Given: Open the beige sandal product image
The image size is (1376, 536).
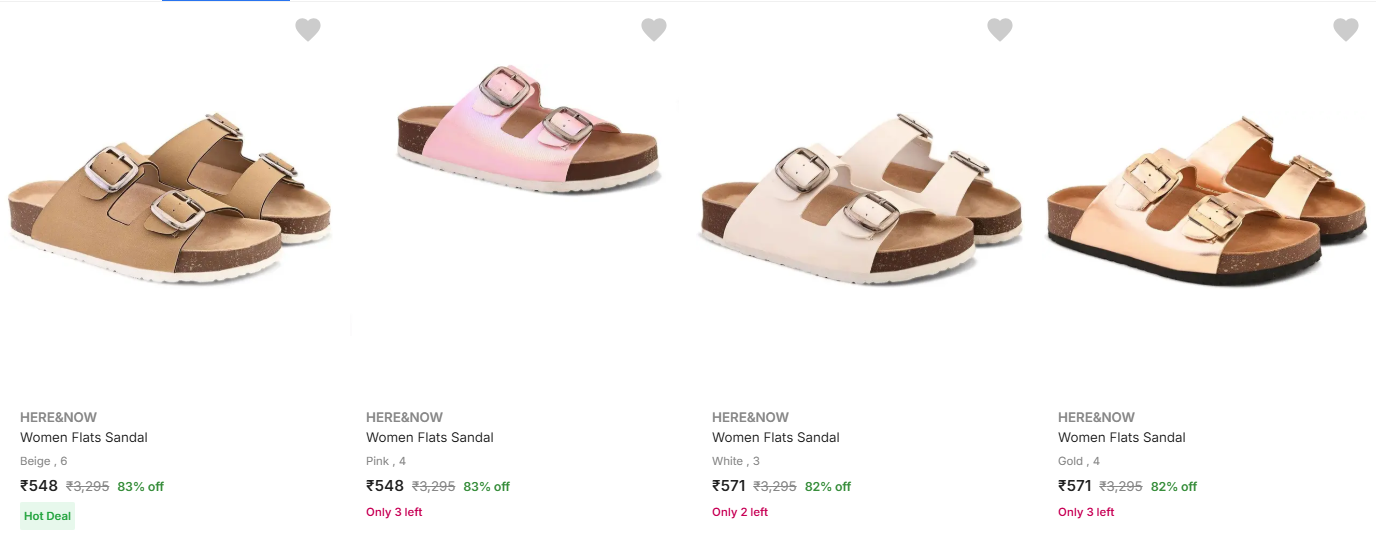Looking at the screenshot, I should [x=170, y=196].
